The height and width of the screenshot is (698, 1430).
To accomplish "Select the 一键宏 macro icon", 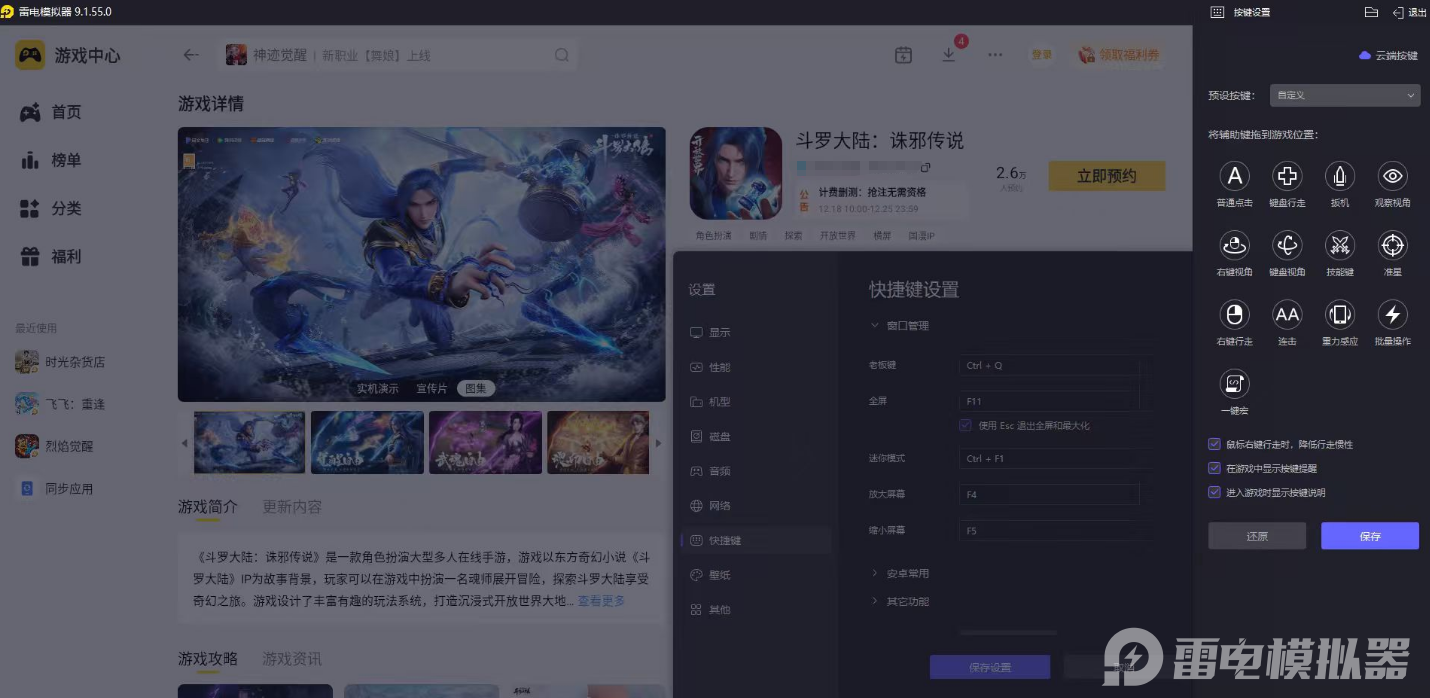I will [x=1234, y=384].
